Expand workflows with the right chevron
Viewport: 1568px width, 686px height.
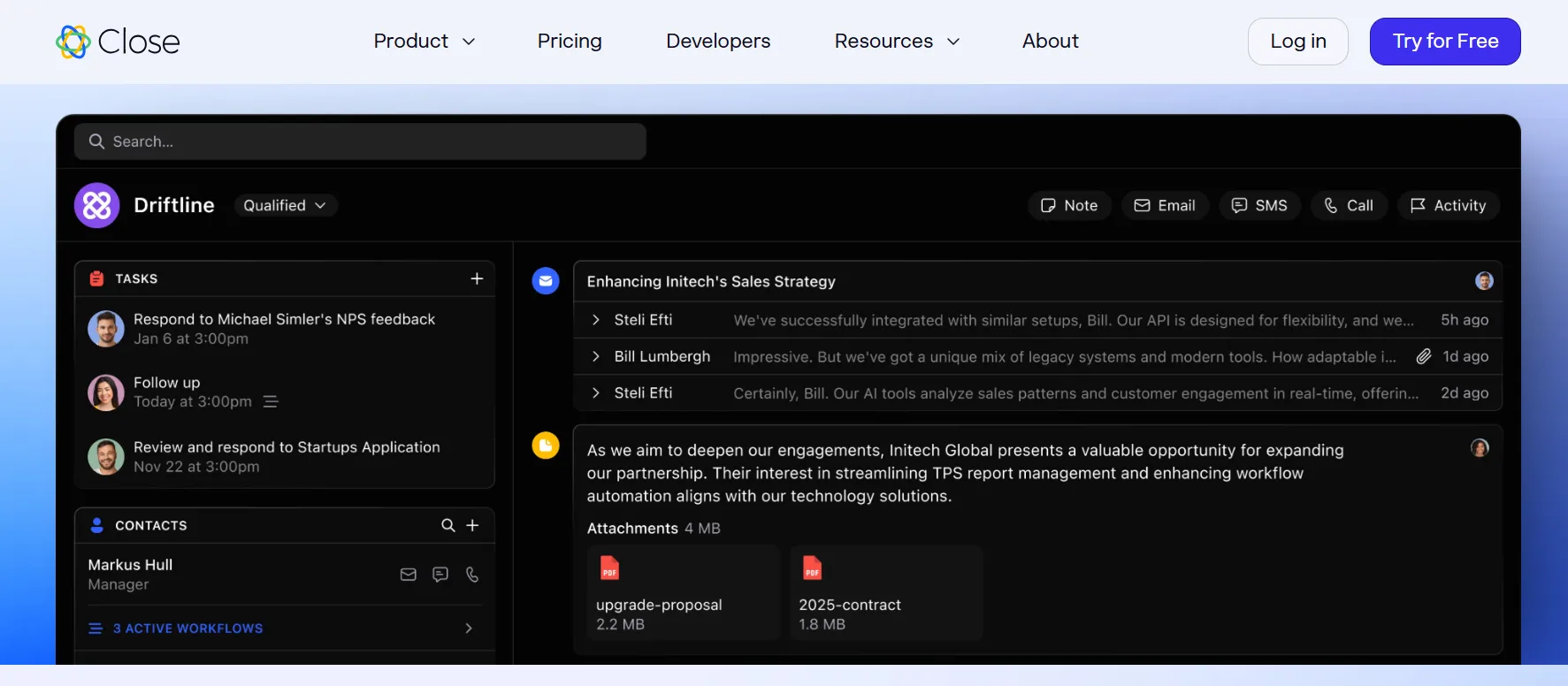pyautogui.click(x=469, y=629)
